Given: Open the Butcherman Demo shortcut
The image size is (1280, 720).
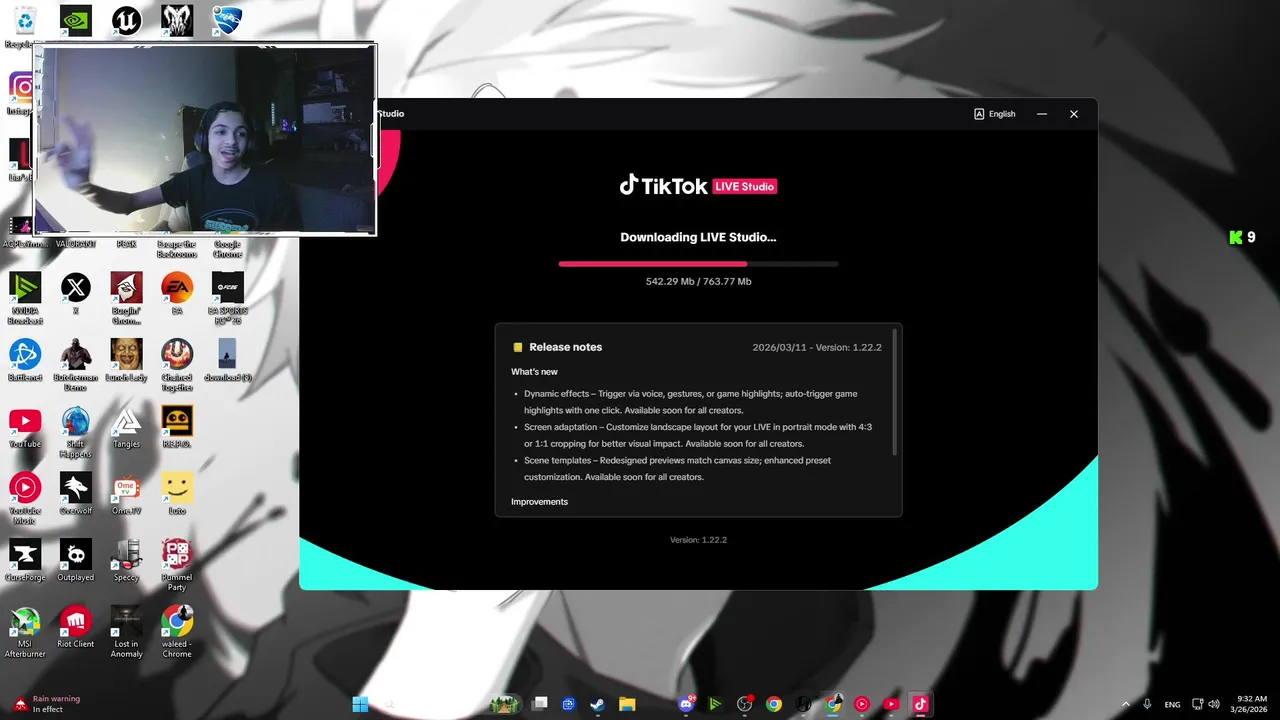Looking at the screenshot, I should pos(76,365).
